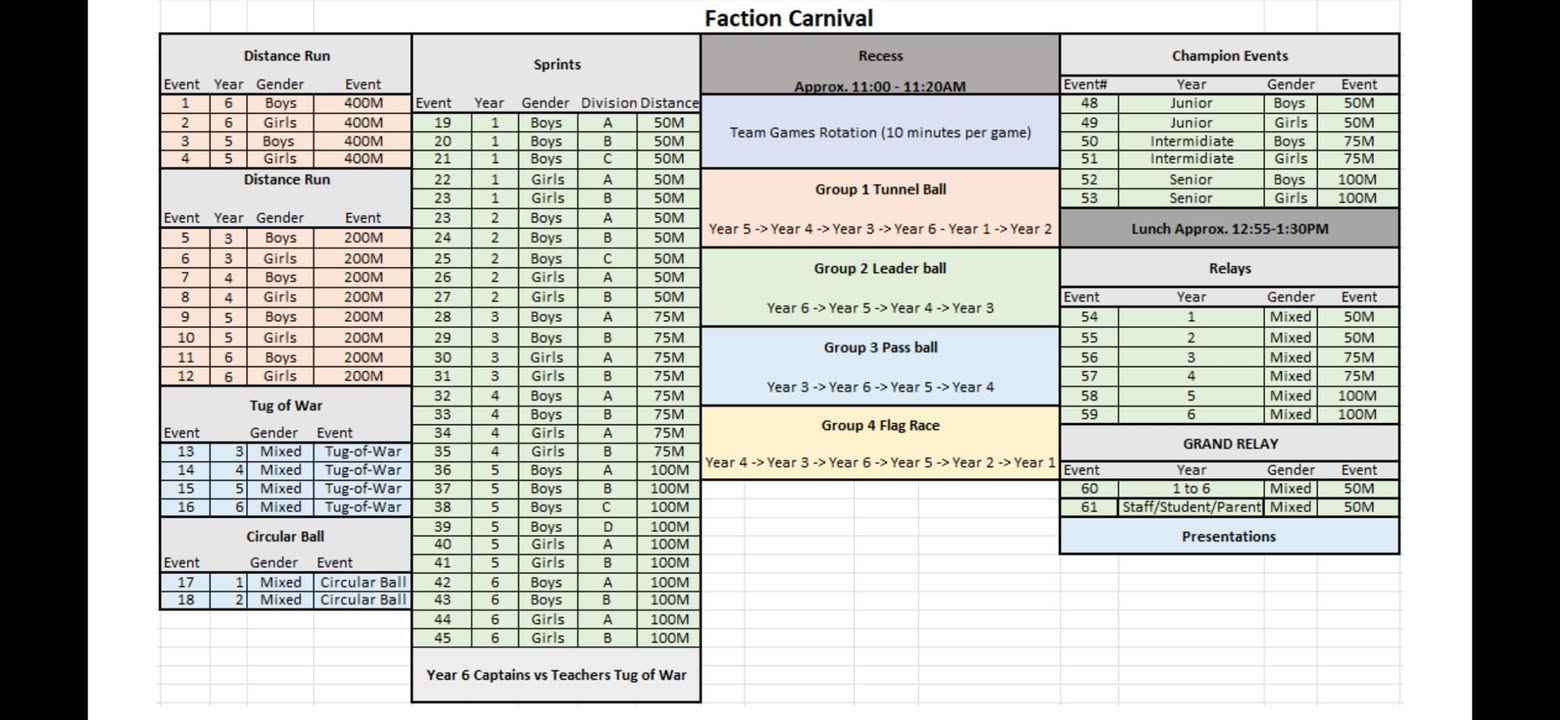Click the Group 2 Leader ball cell
This screenshot has width=1560, height=720.
(x=880, y=268)
